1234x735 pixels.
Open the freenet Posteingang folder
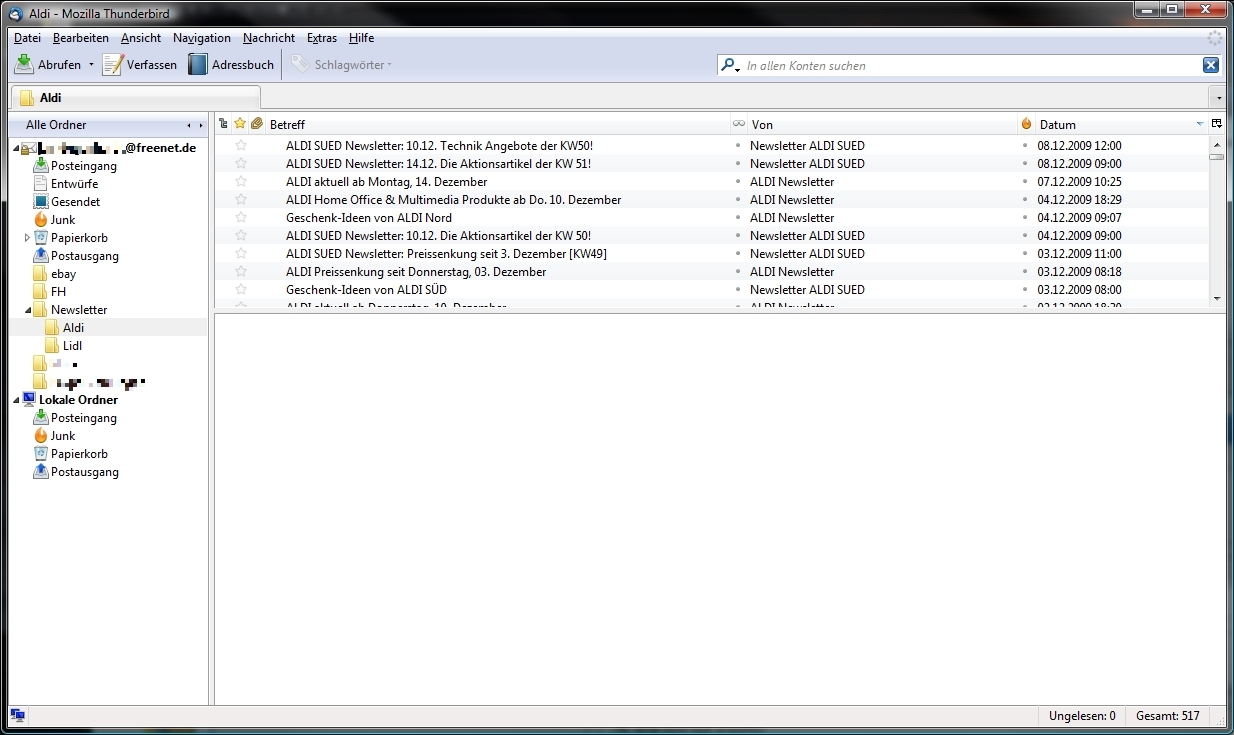tap(84, 166)
